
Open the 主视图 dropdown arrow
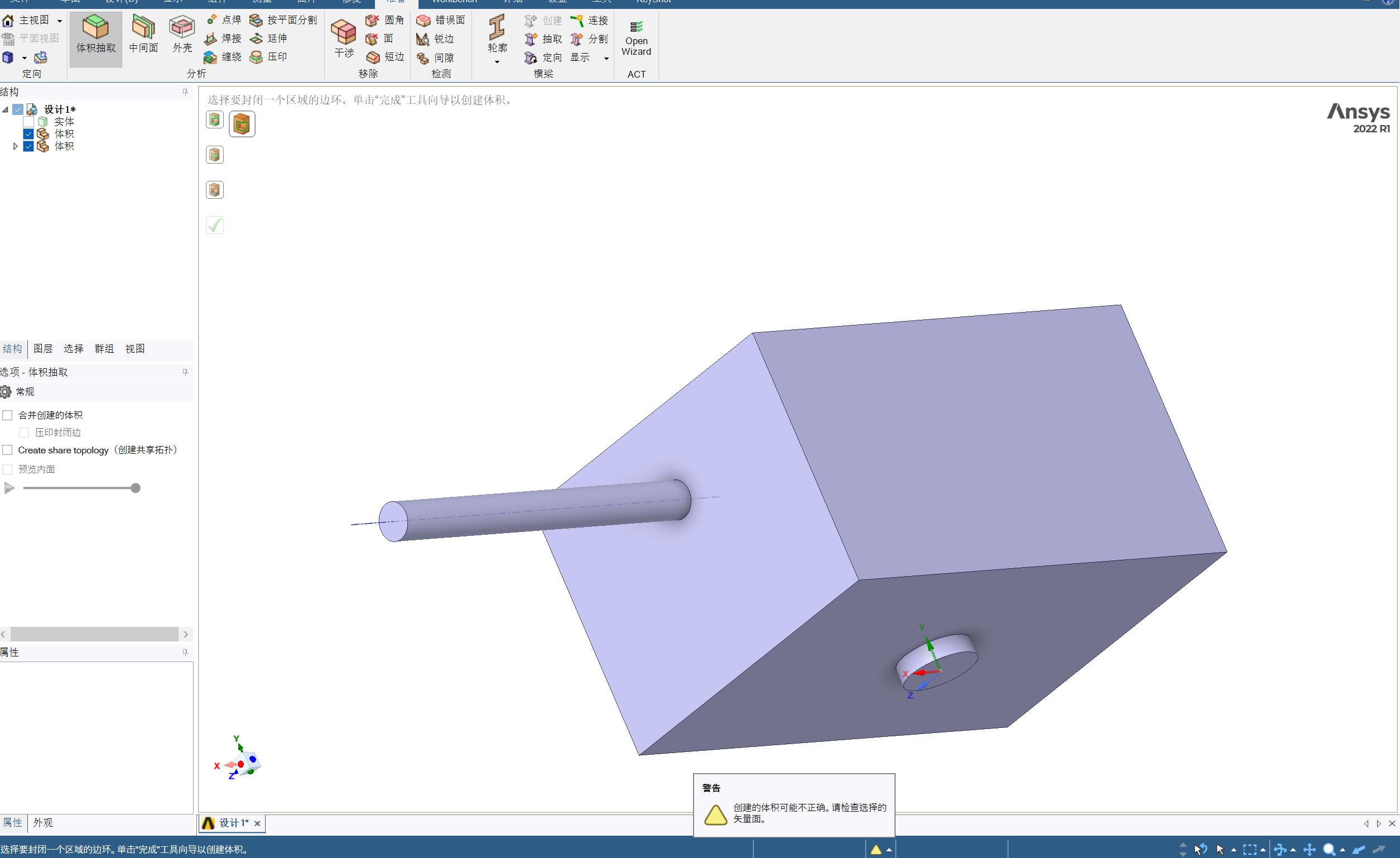click(60, 21)
